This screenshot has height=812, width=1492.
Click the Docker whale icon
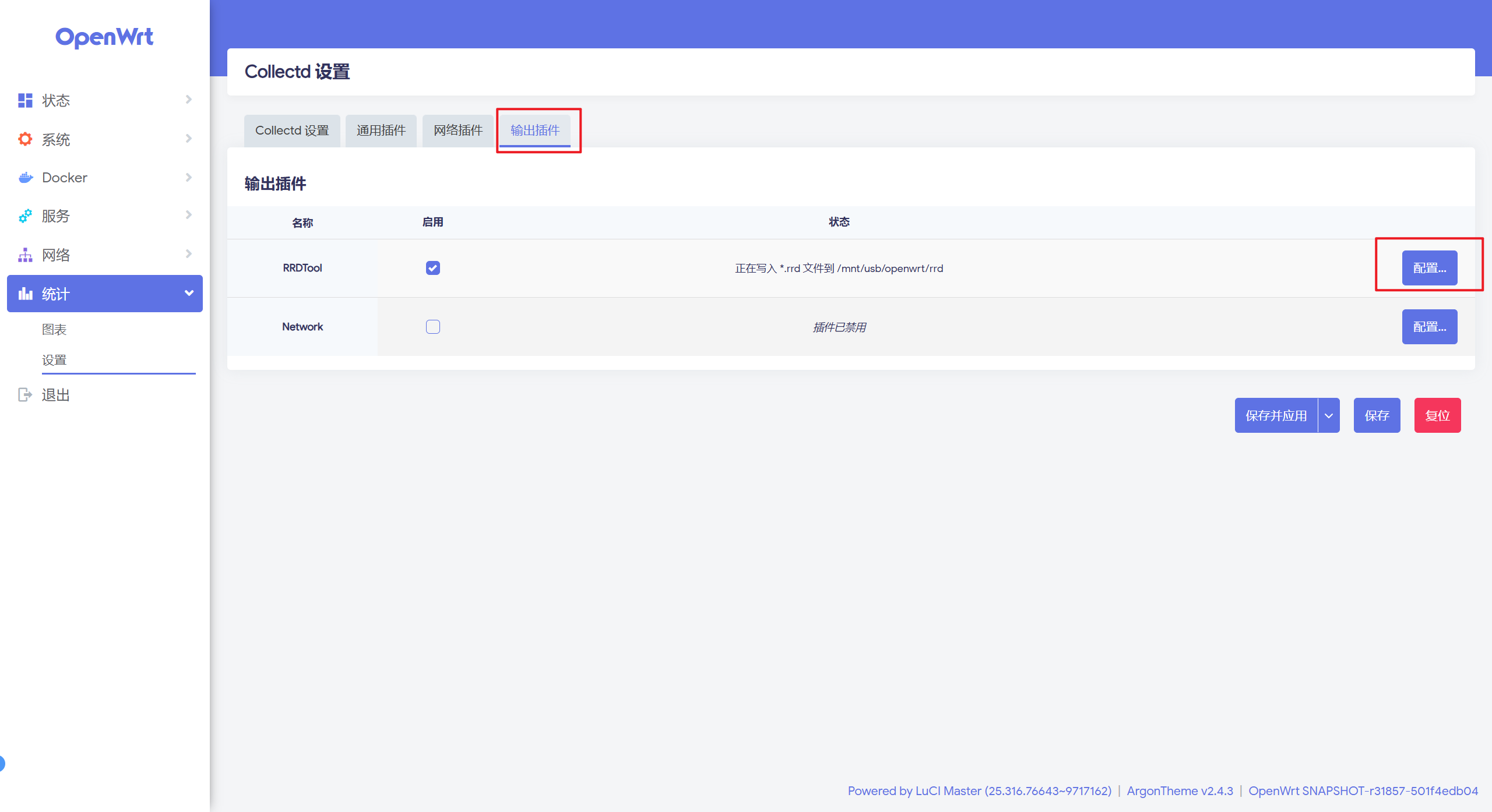25,178
